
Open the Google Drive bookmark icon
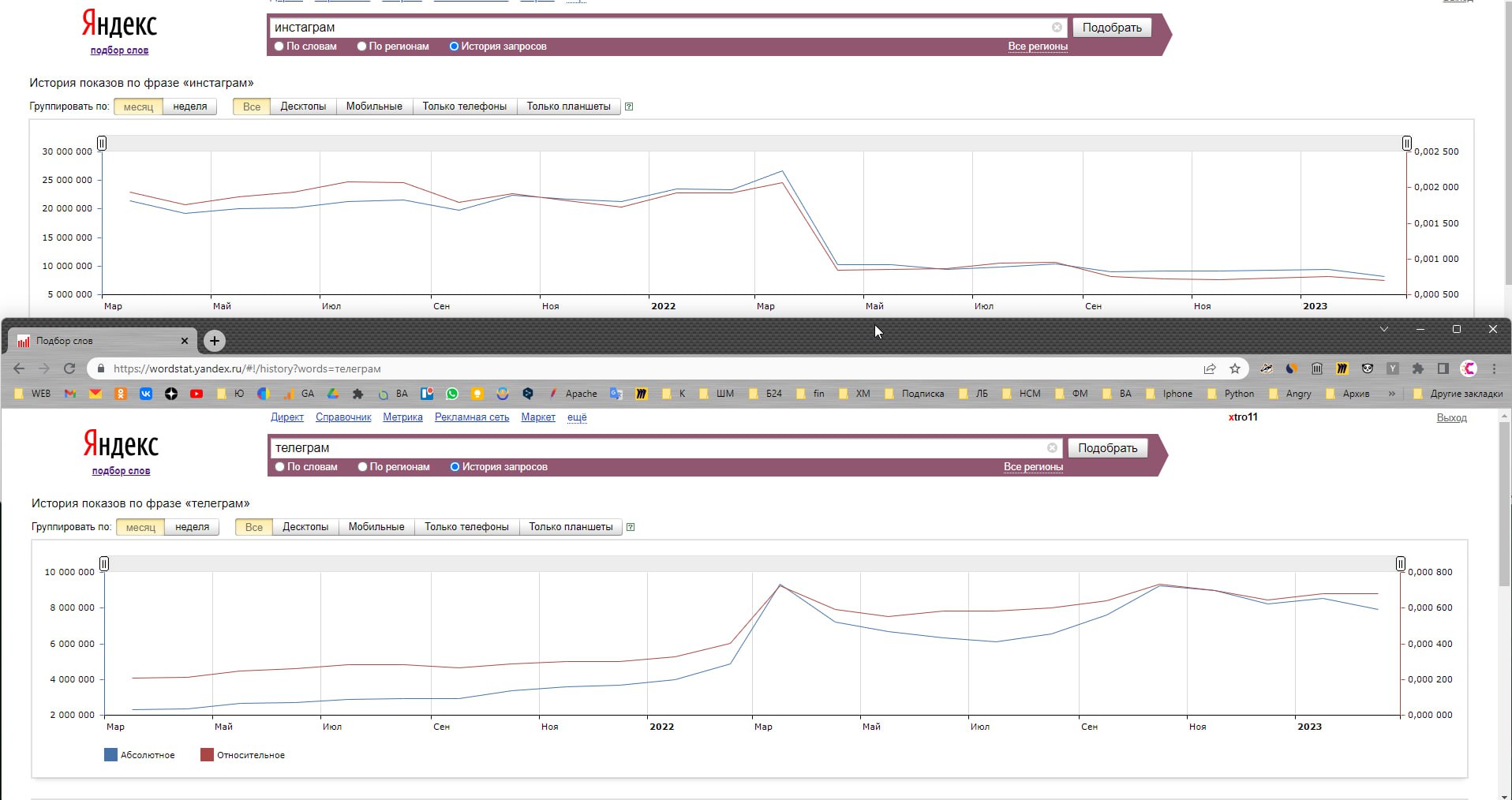pos(333,393)
